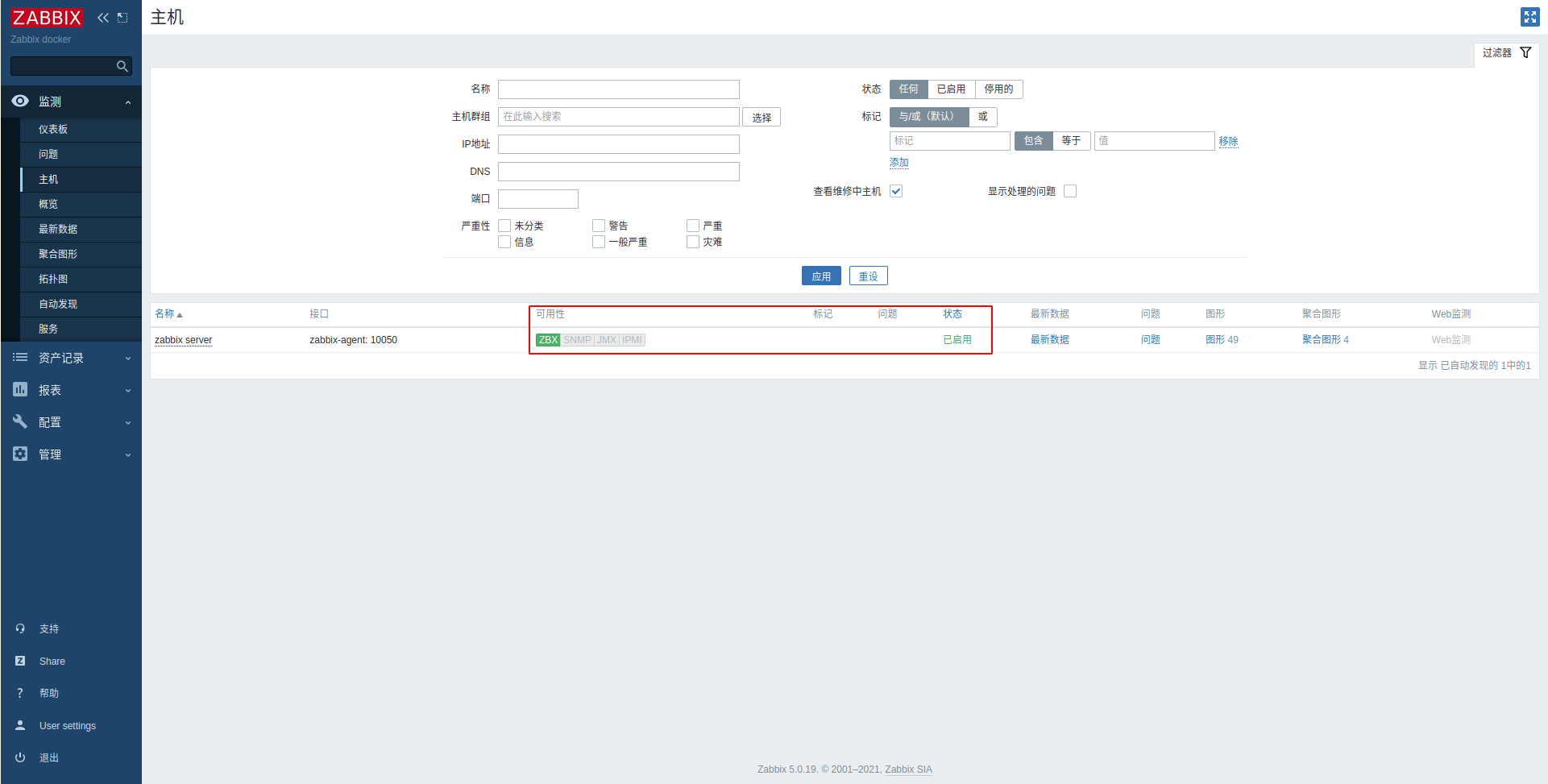This screenshot has height=784, width=1548.
Task: Select status 任何
Action: [x=909, y=89]
